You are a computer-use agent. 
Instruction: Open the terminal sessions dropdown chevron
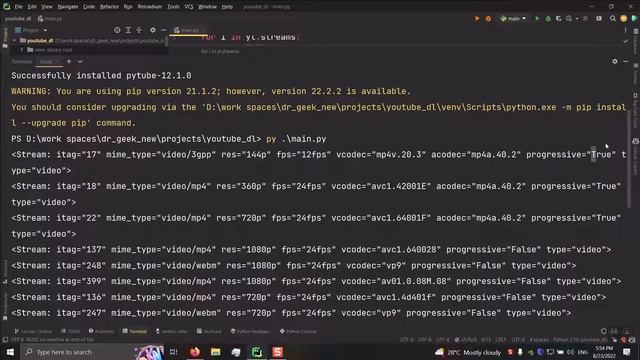tap(80, 62)
